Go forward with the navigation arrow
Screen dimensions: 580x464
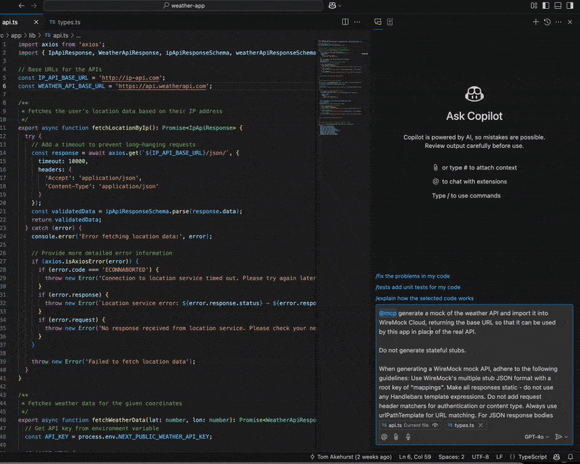point(34,6)
